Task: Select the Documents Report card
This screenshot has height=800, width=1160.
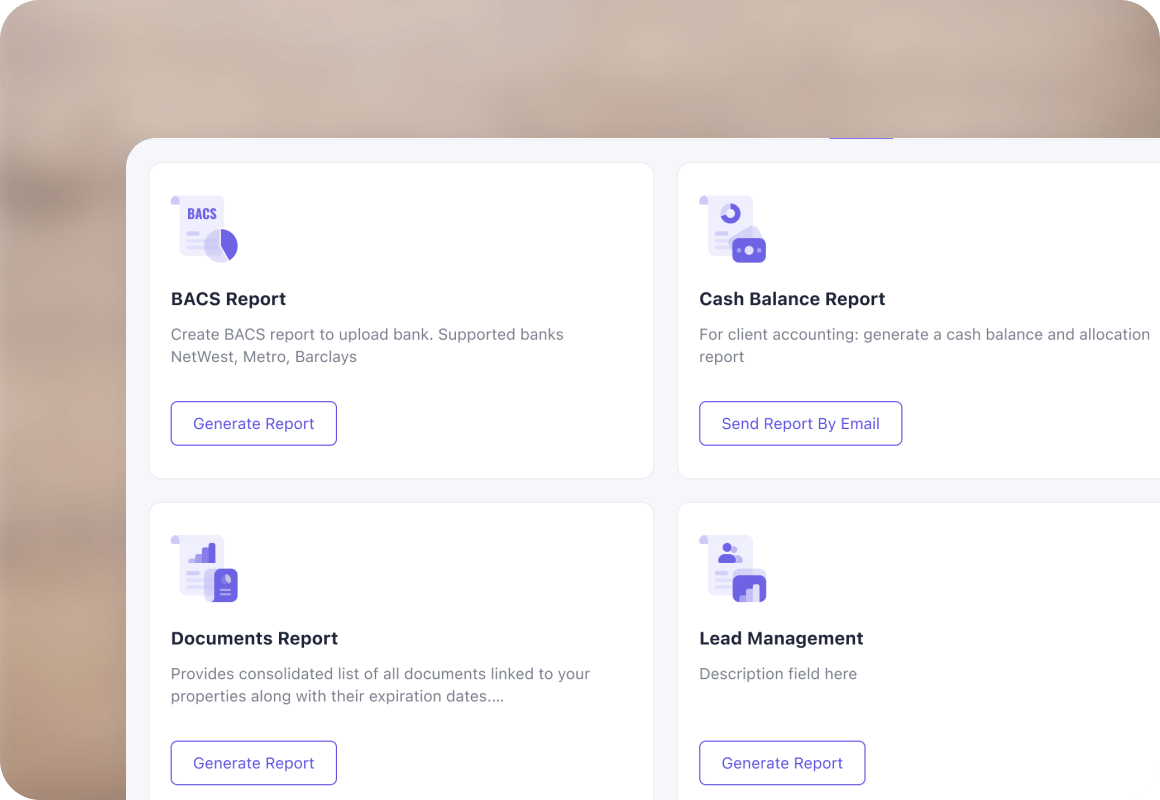Action: coord(402,651)
